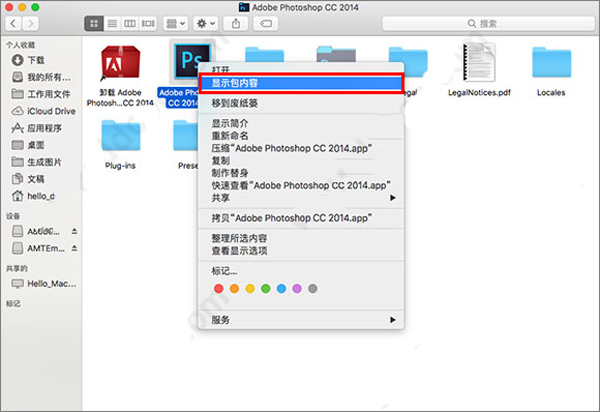Choose 复制 (Duplicate) in context menu
This screenshot has width=600, height=412.
pos(300,160)
